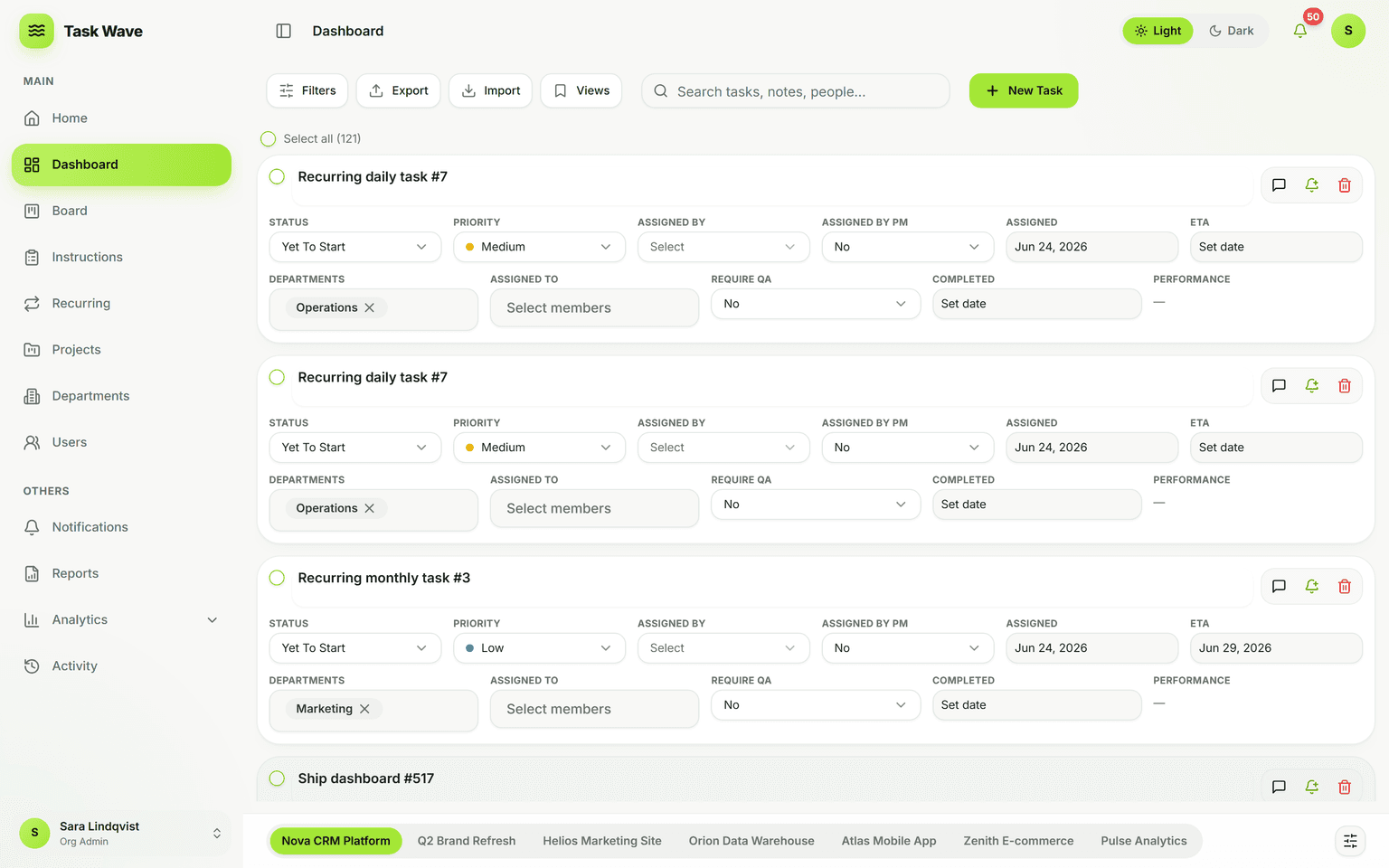Click the Export button
Viewport: 1389px width, 868px height.
398,90
